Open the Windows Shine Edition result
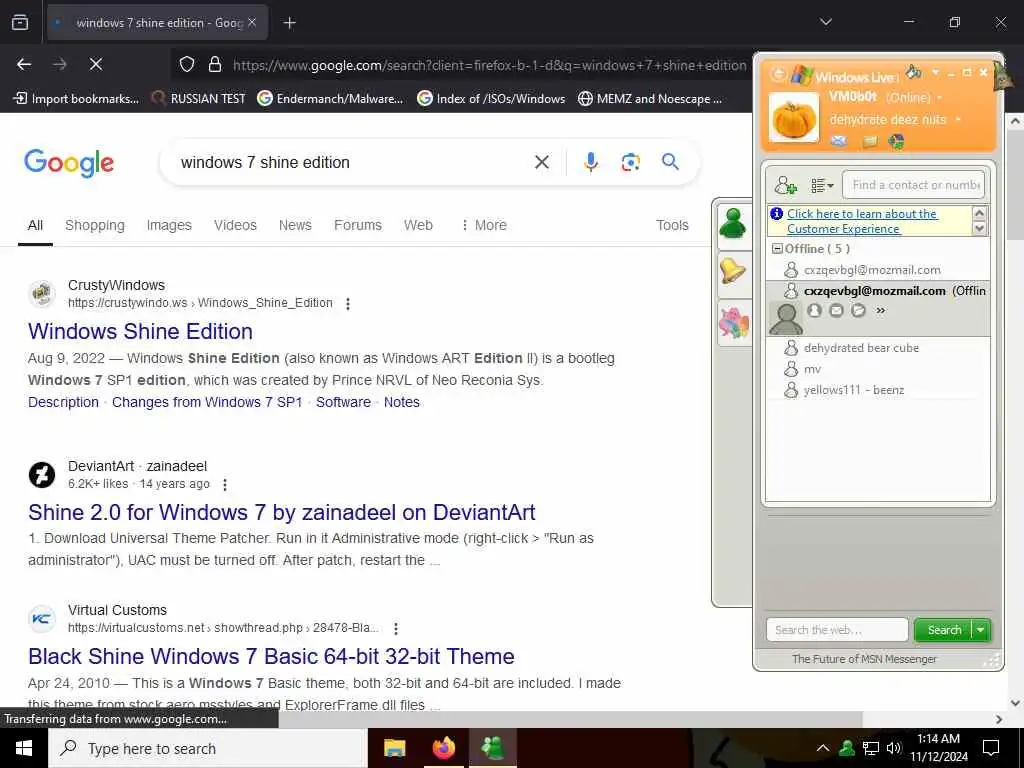The height and width of the screenshot is (768, 1024). (140, 331)
